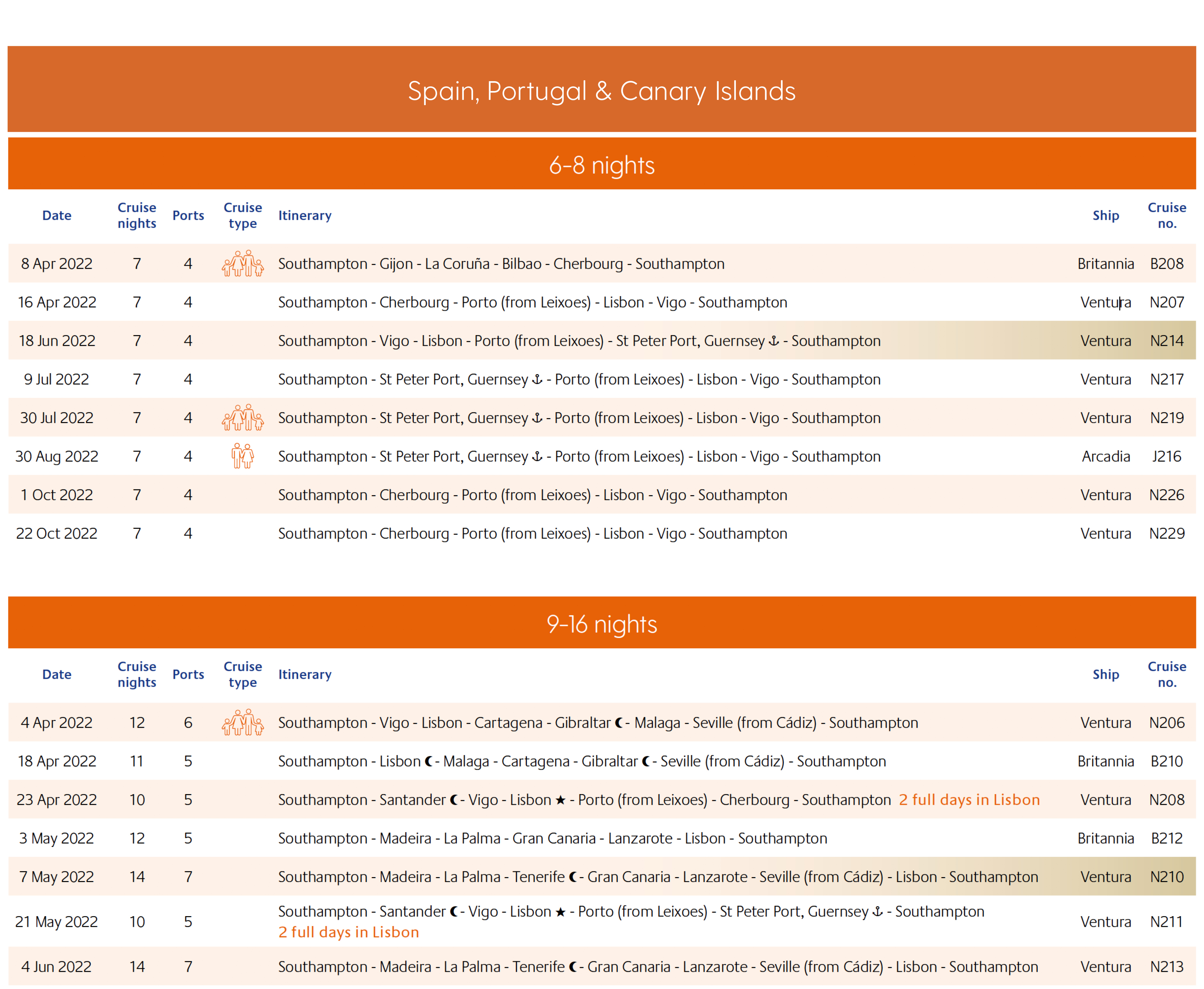Click the date '4 Jun 2022'
1204x989 pixels.
pos(56,967)
